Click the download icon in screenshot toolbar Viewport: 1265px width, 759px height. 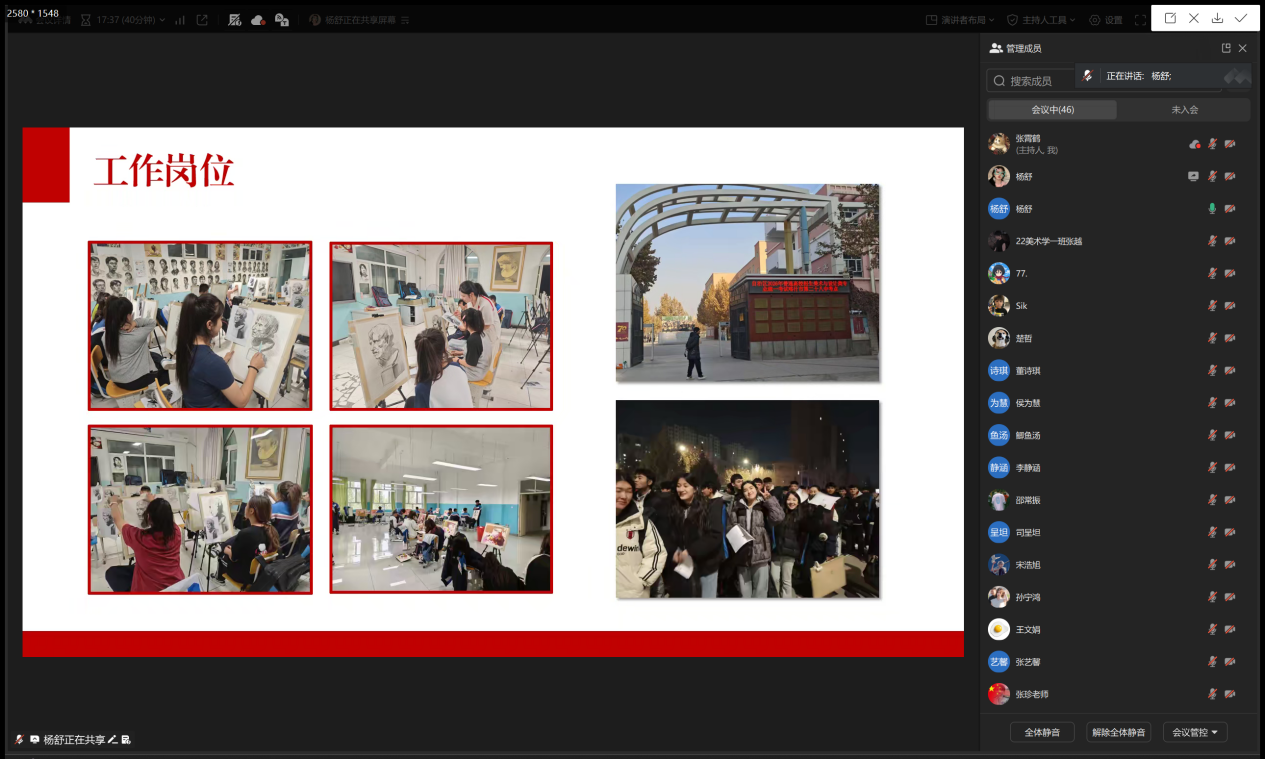1217,18
